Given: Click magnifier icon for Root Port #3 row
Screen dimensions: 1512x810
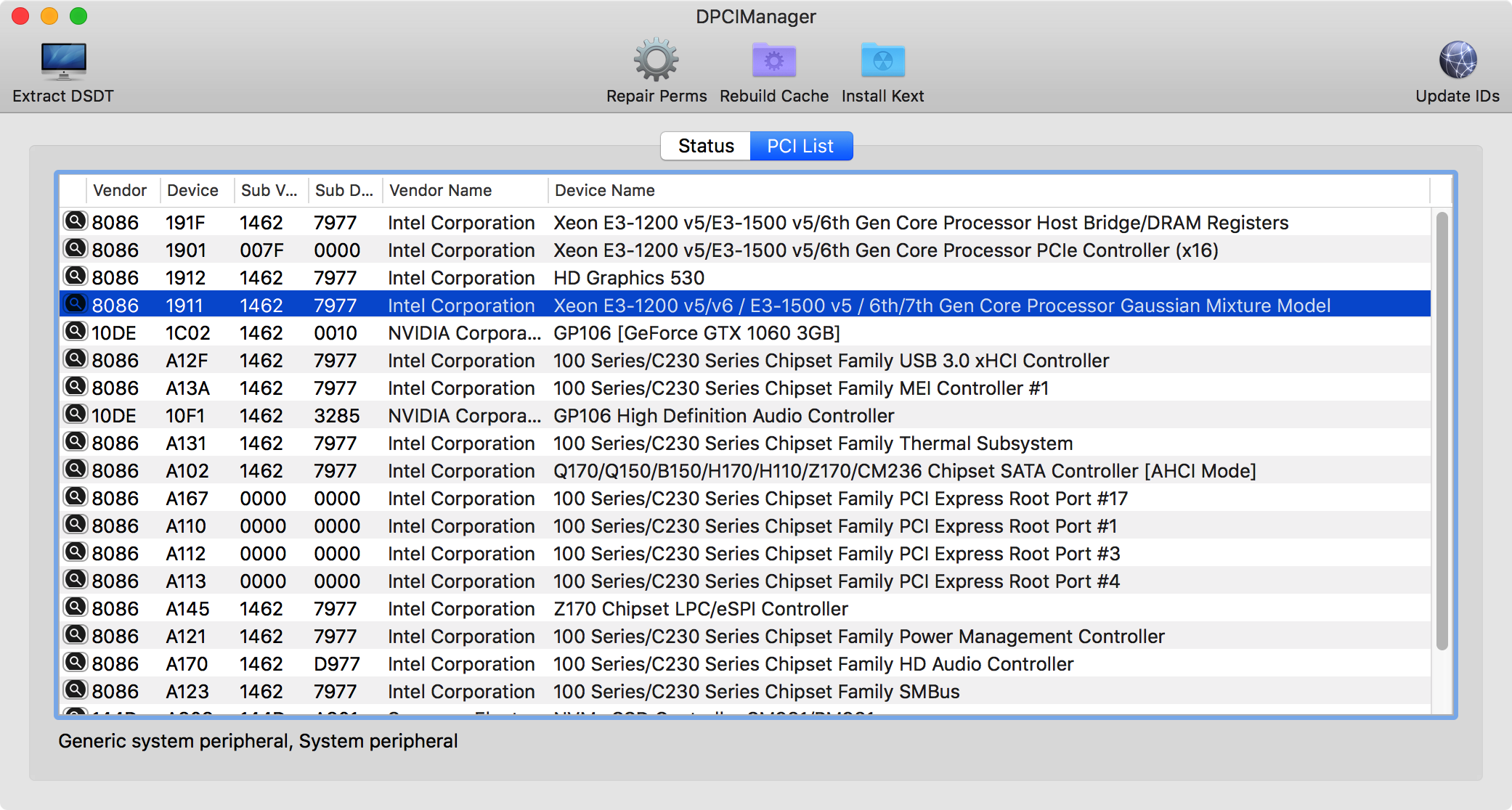Looking at the screenshot, I should click(75, 552).
